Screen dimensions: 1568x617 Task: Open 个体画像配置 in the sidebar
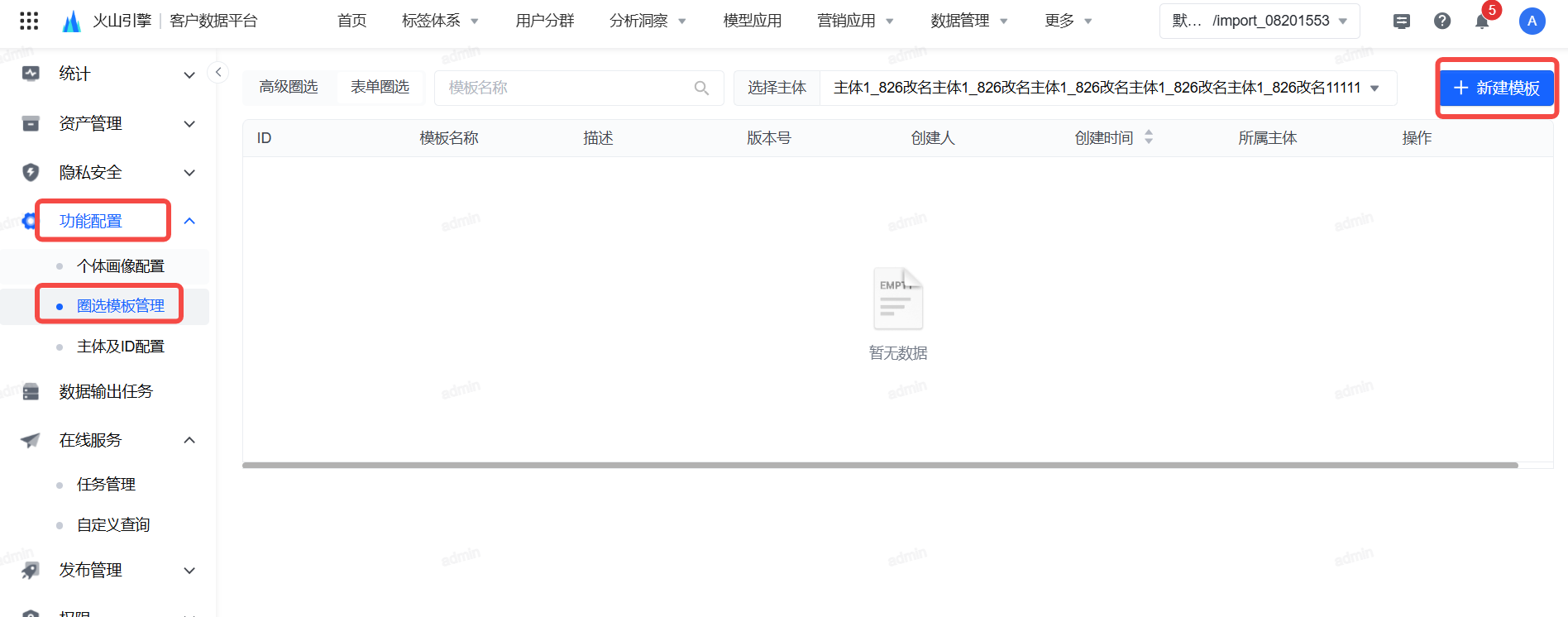tap(121, 266)
